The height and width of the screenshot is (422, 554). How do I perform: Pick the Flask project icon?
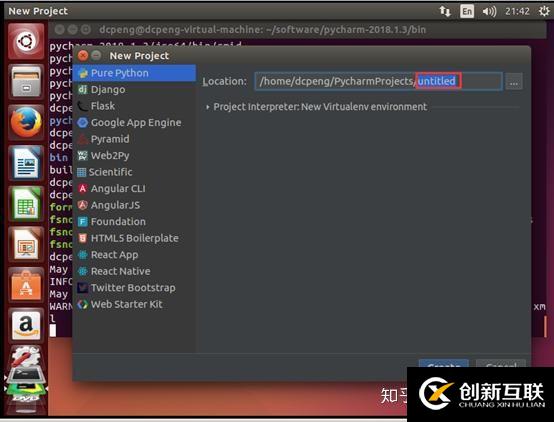[x=82, y=106]
